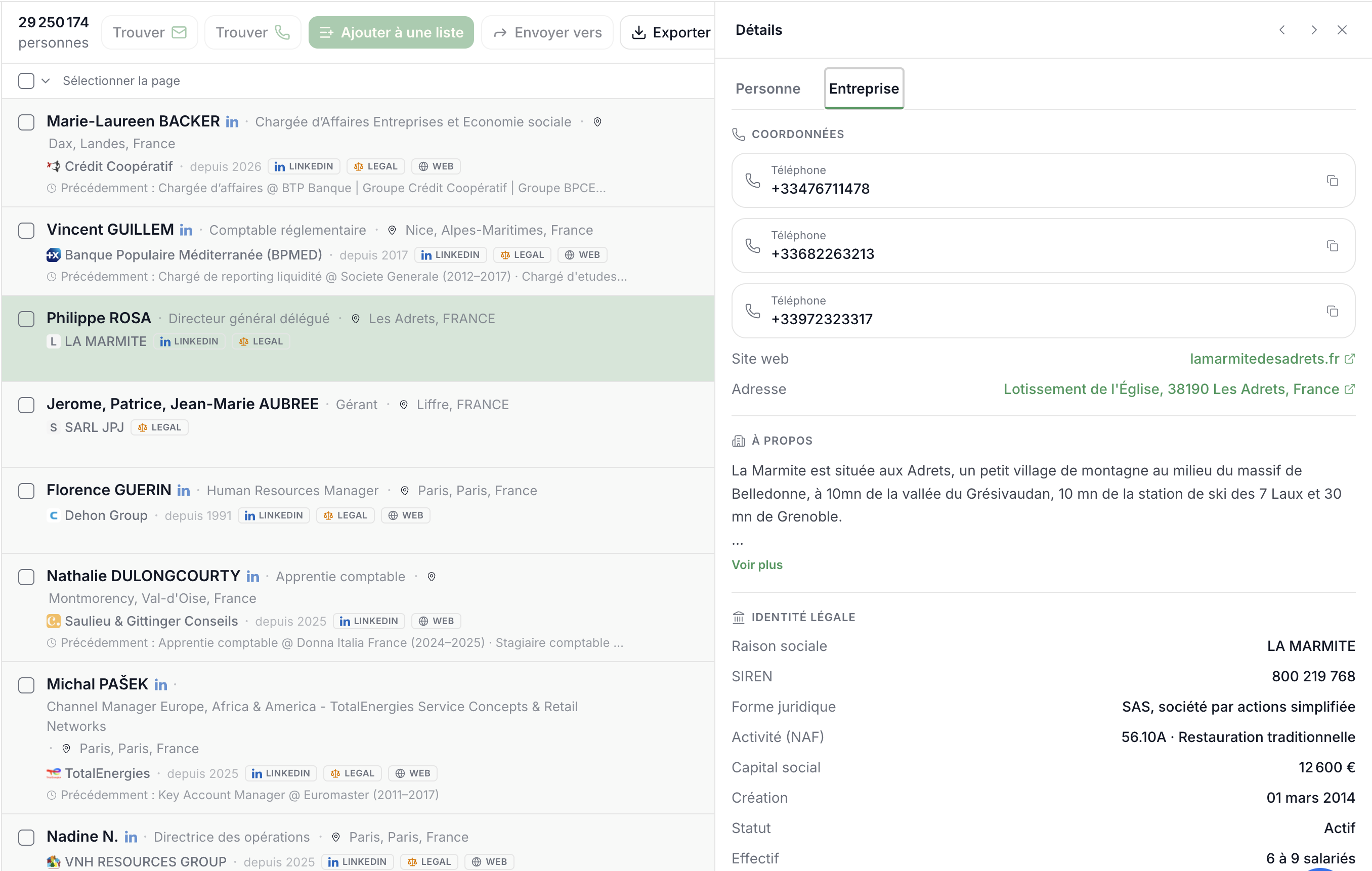
Task: Select Michal PAŠEK's checkbox
Action: pos(26,685)
